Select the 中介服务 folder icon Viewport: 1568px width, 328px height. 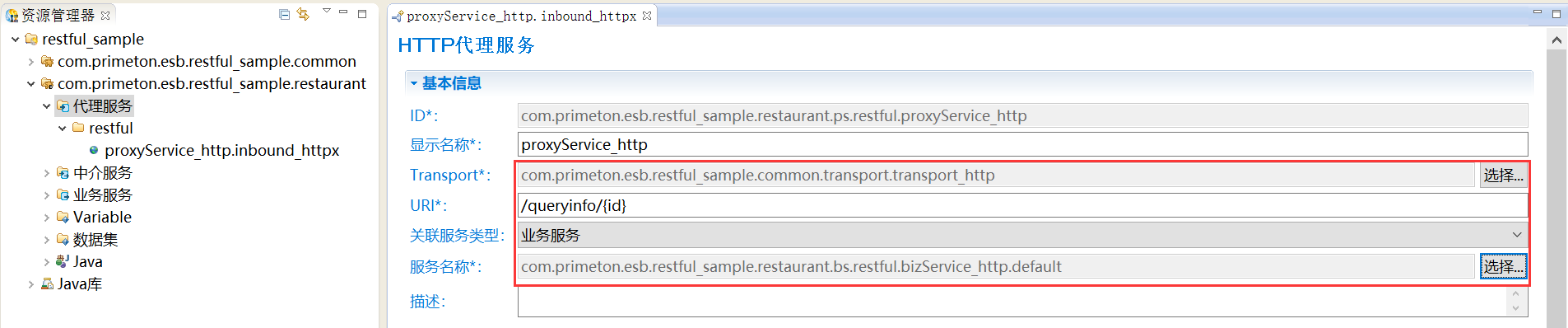[63, 173]
